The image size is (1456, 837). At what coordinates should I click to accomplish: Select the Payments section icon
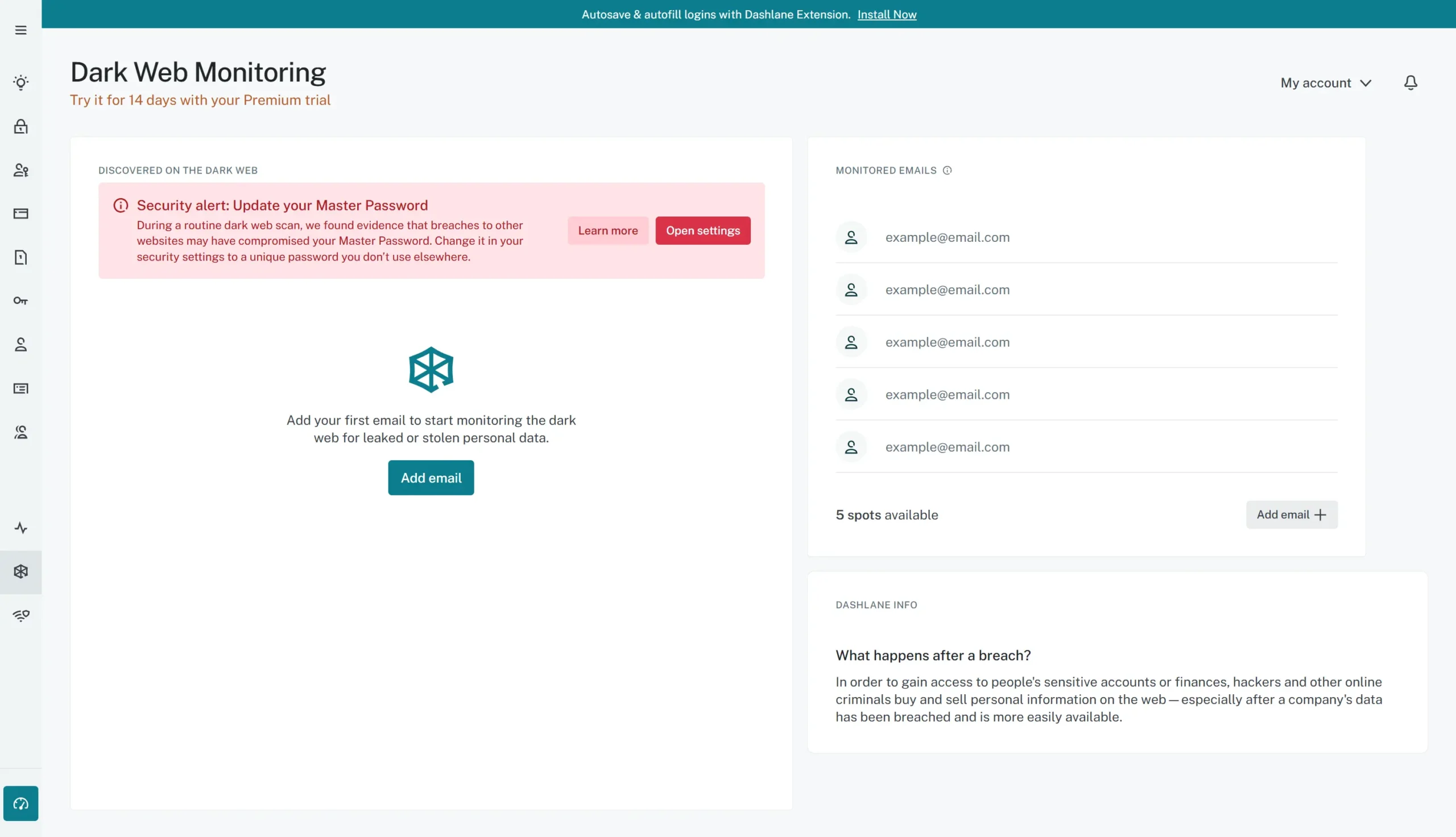click(20, 213)
